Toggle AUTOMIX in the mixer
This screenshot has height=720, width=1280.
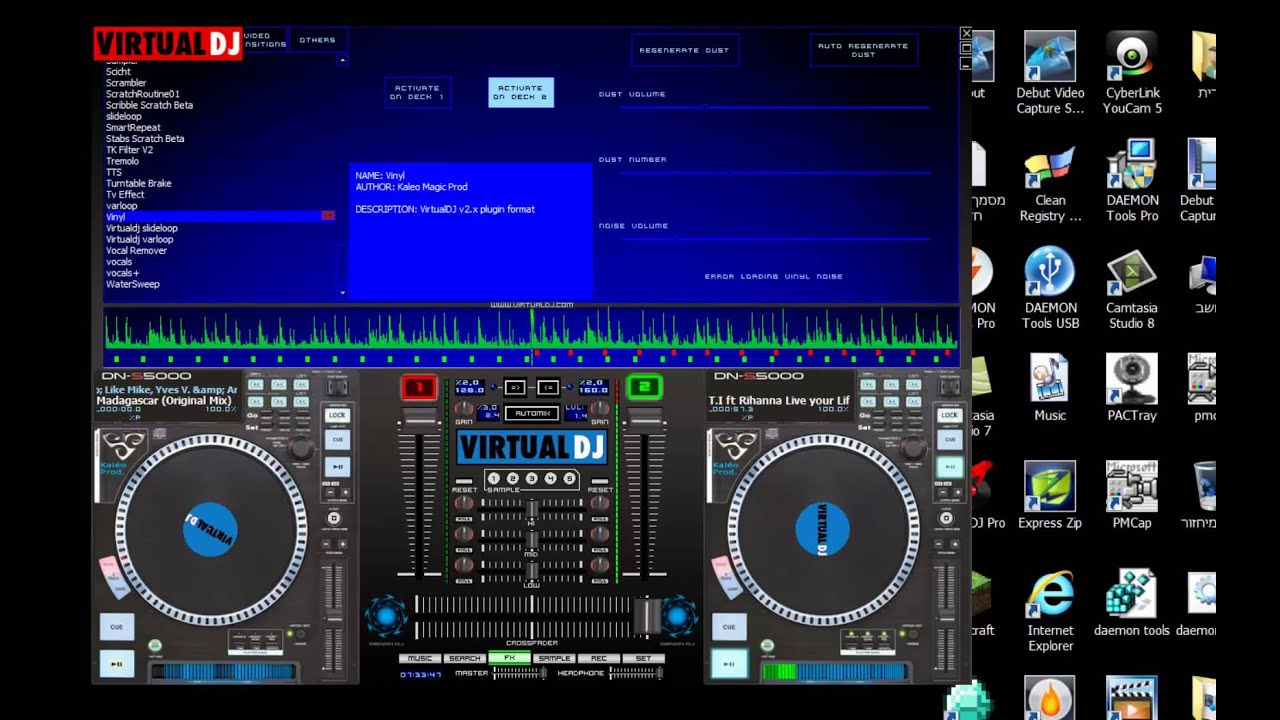coord(531,413)
